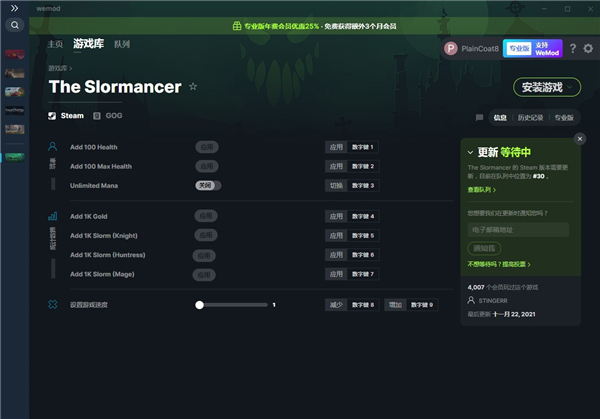Apply Add 100 Health cheat
Image resolution: width=600 pixels, height=419 pixels.
pyautogui.click(x=207, y=147)
